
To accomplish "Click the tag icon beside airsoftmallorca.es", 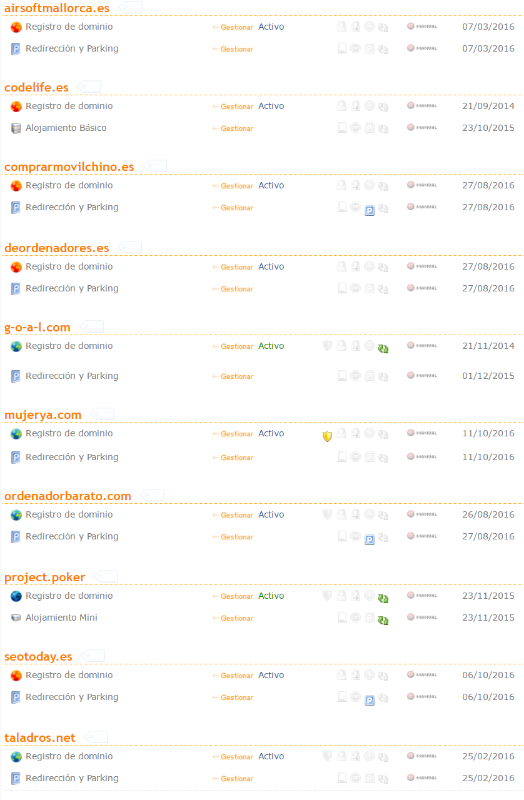I will click(131, 7).
